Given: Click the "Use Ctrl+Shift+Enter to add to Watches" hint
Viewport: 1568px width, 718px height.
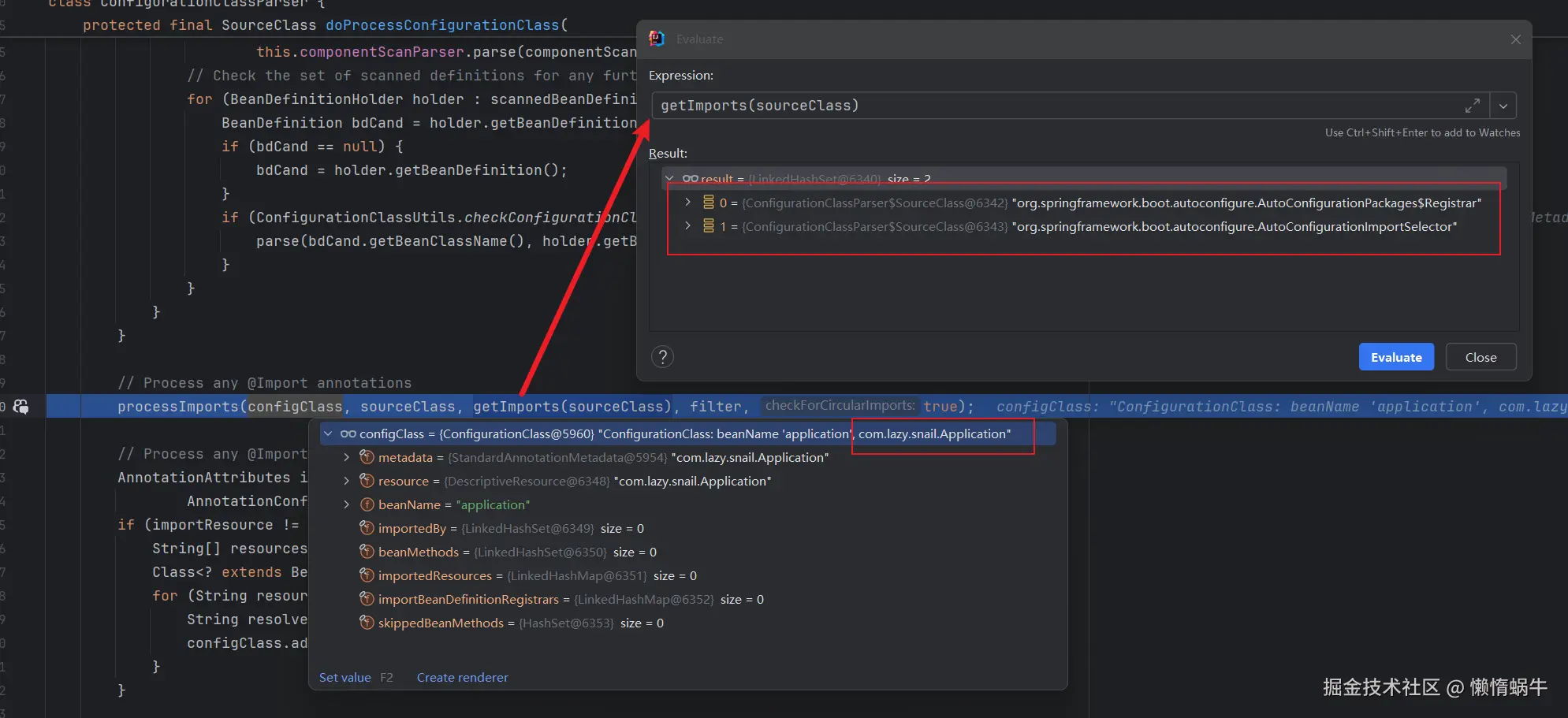Looking at the screenshot, I should point(1422,132).
